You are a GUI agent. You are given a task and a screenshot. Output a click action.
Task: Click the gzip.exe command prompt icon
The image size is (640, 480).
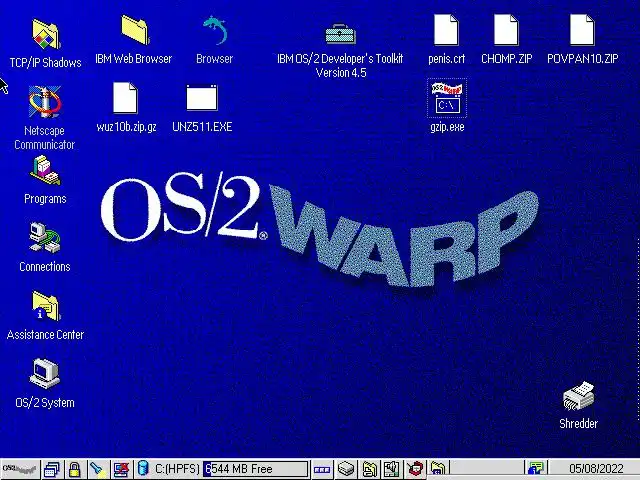point(447,98)
